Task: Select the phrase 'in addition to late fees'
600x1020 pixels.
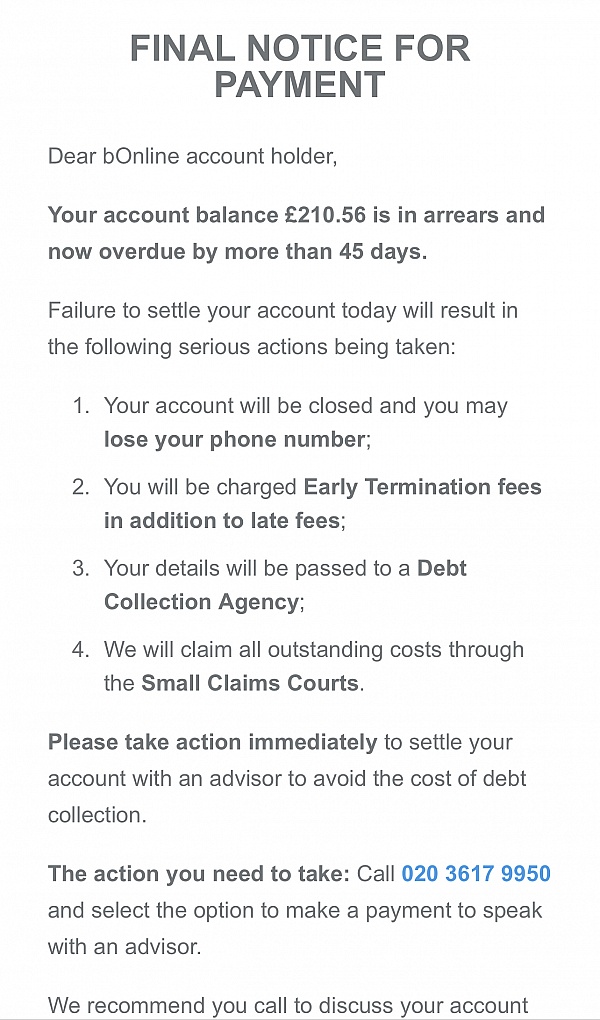Action: point(221,521)
